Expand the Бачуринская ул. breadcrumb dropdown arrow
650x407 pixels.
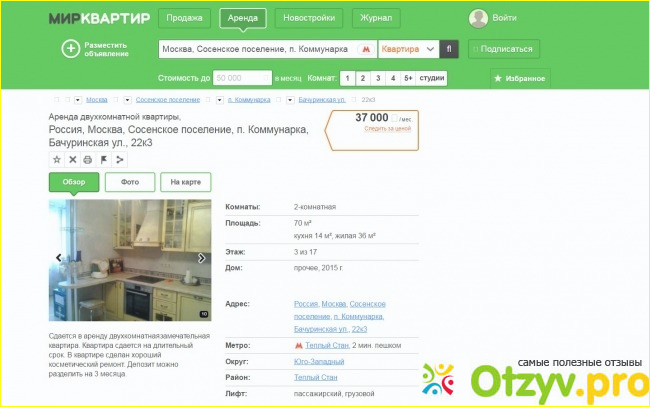click(x=290, y=100)
